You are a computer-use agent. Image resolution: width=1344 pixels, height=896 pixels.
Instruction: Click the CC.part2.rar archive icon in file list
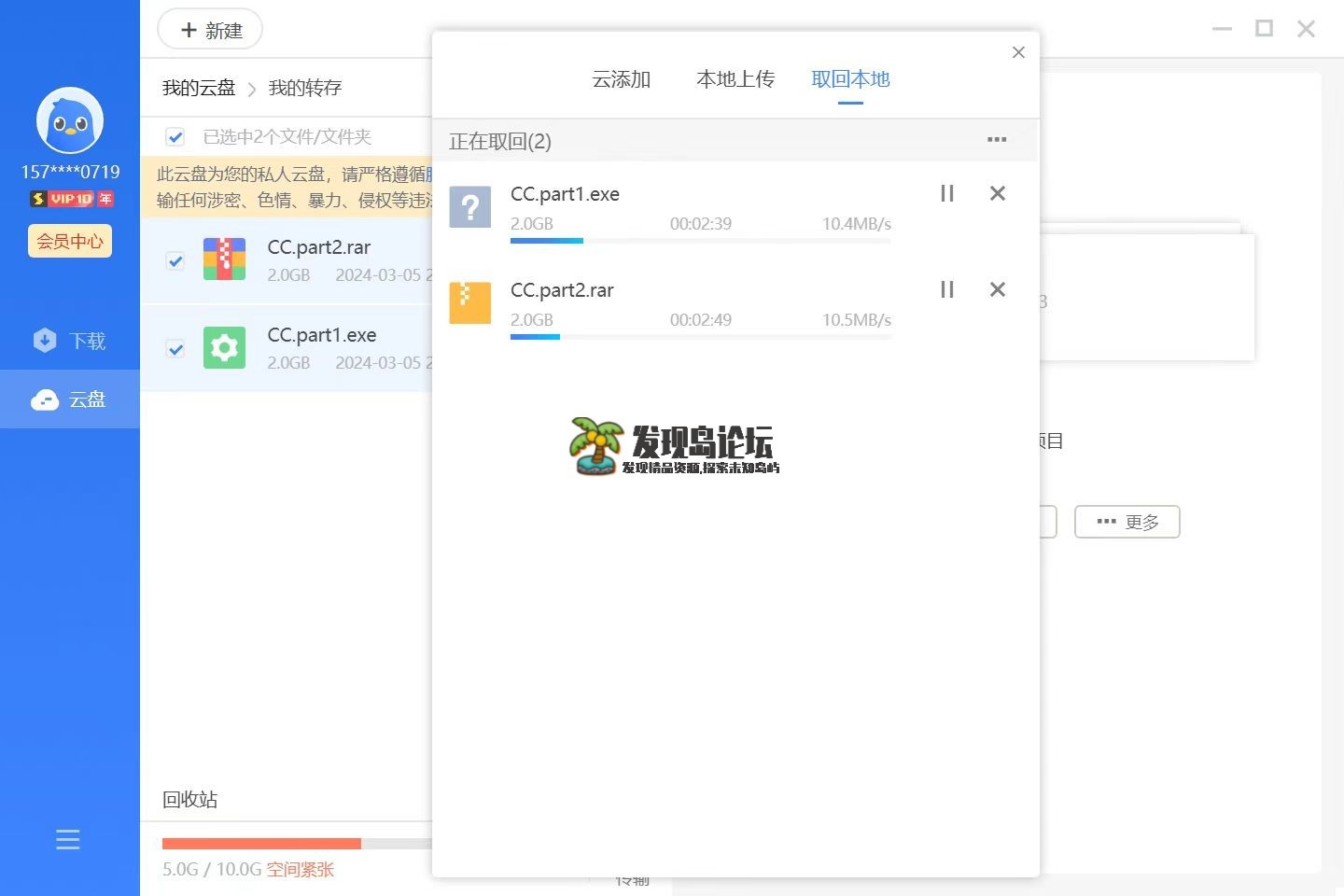[224, 259]
